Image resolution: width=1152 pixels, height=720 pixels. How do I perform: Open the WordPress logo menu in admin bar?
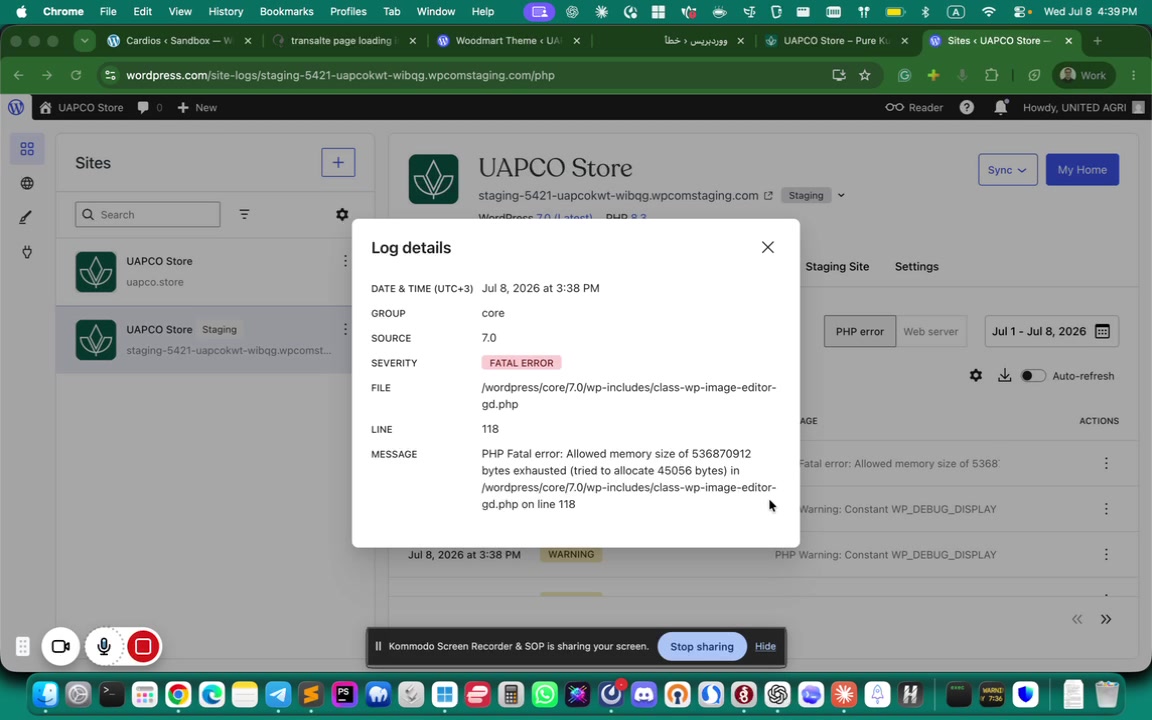tap(15, 107)
